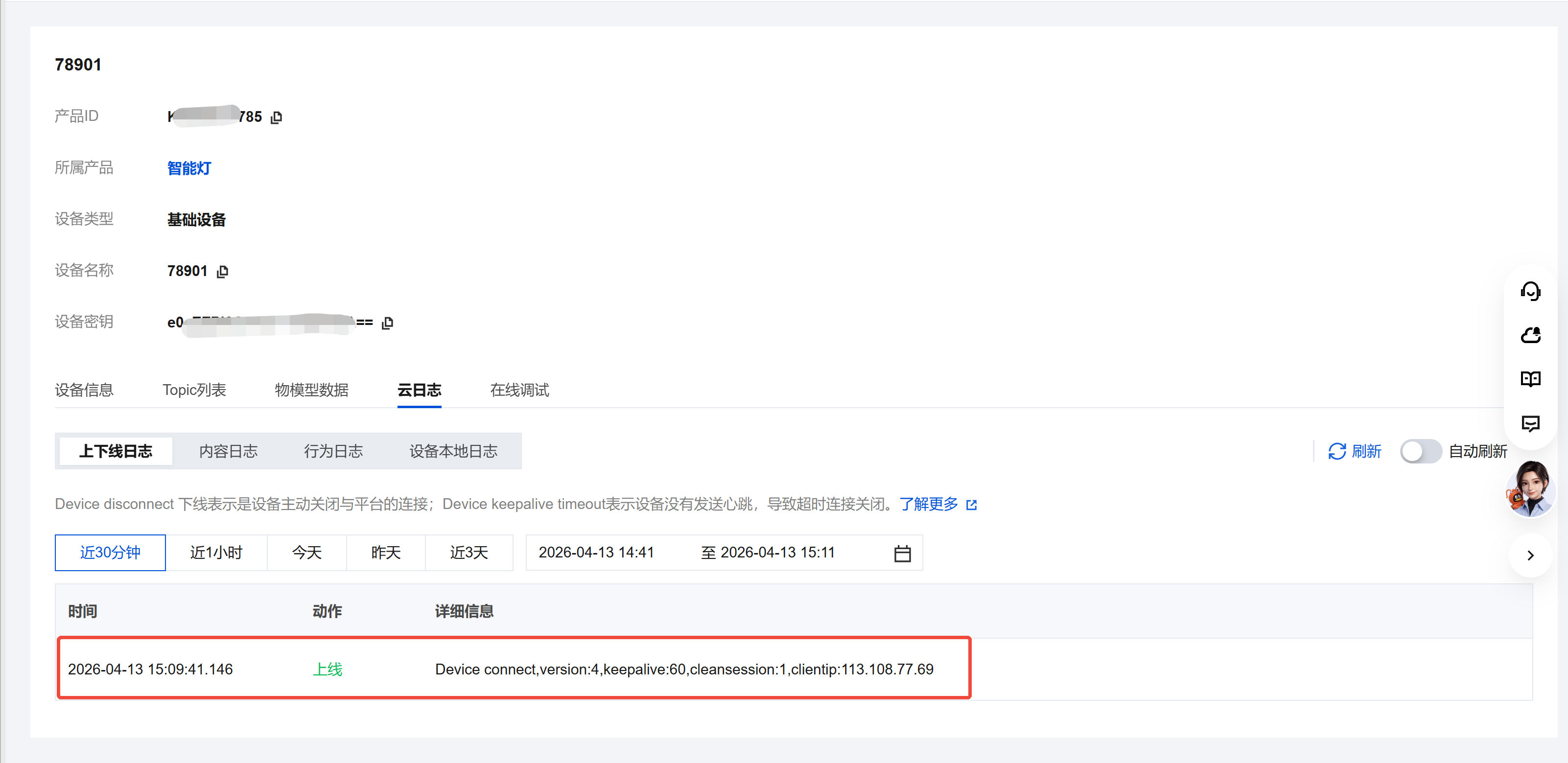This screenshot has height=763, width=1568.
Task: Select the 近1小时 time range
Action: point(216,553)
